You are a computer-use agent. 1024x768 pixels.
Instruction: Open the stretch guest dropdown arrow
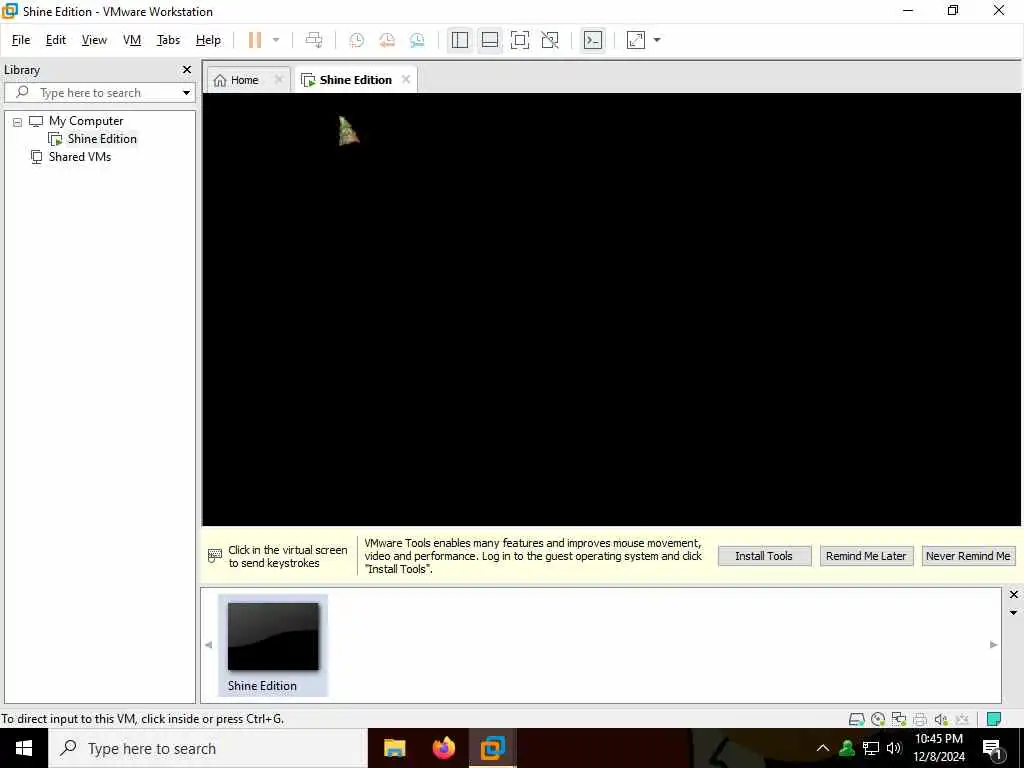(657, 40)
